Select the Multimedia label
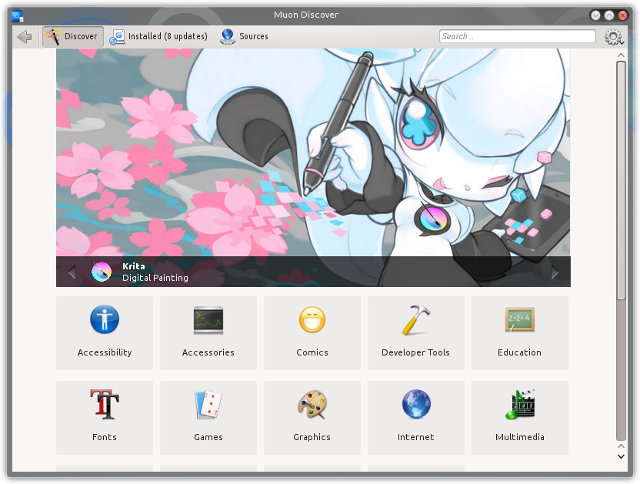The height and width of the screenshot is (484, 640). click(520, 437)
